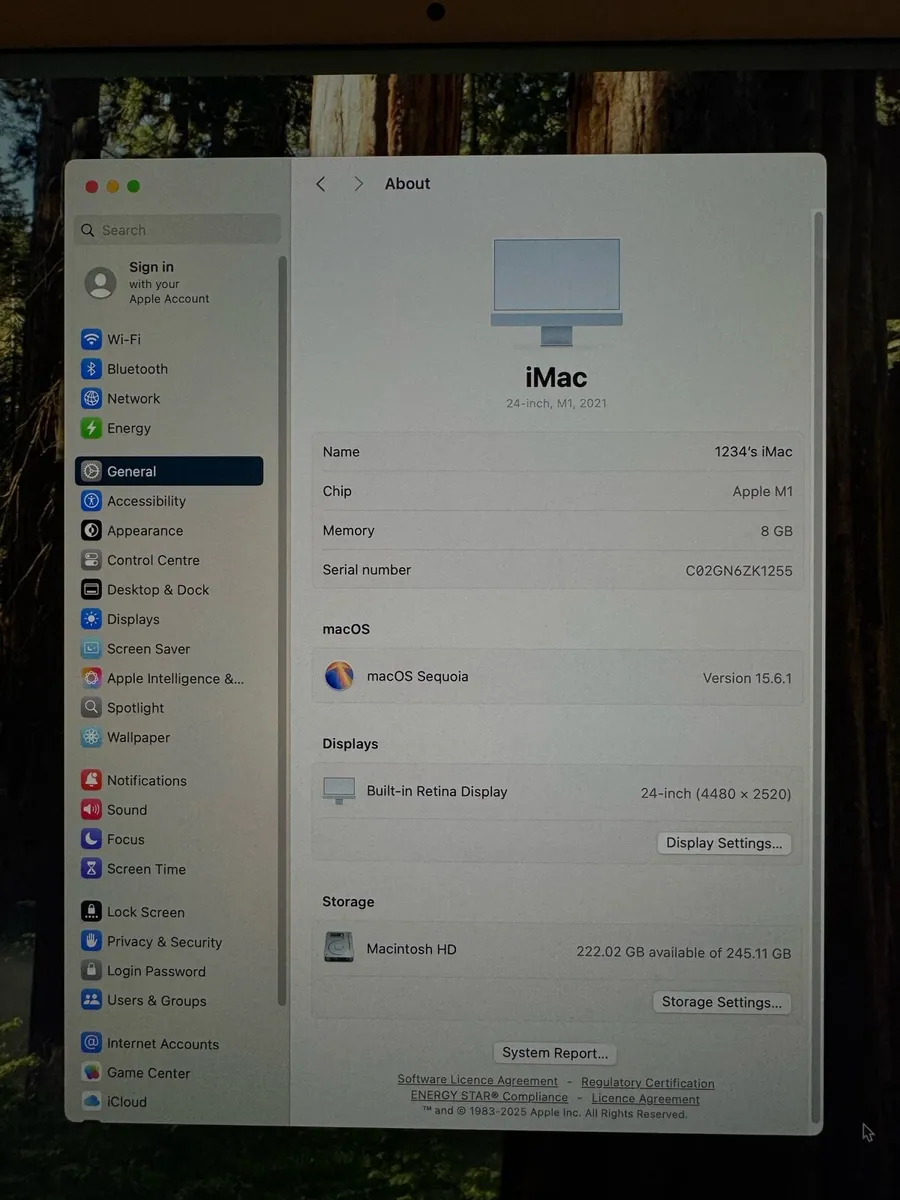This screenshot has height=1200, width=900.
Task: Go forward with the right chevron
Action: 358,184
